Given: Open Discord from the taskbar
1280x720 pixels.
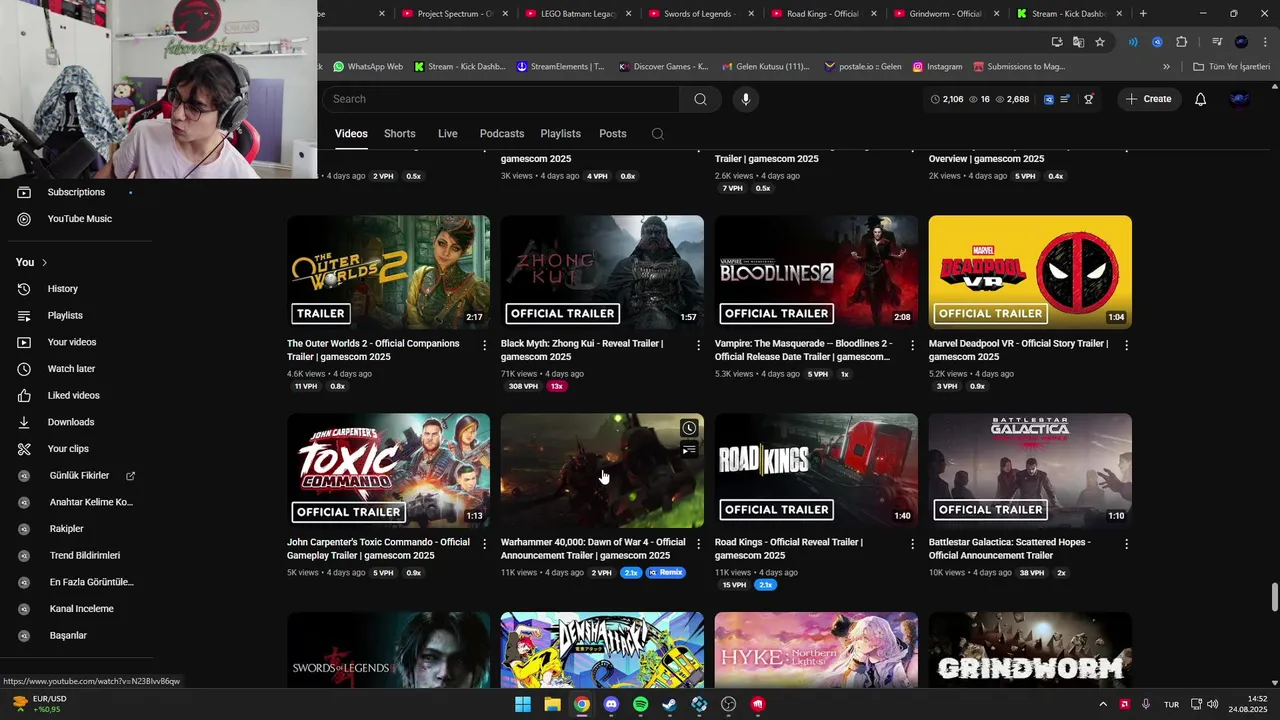Looking at the screenshot, I should pyautogui.click(x=611, y=704).
